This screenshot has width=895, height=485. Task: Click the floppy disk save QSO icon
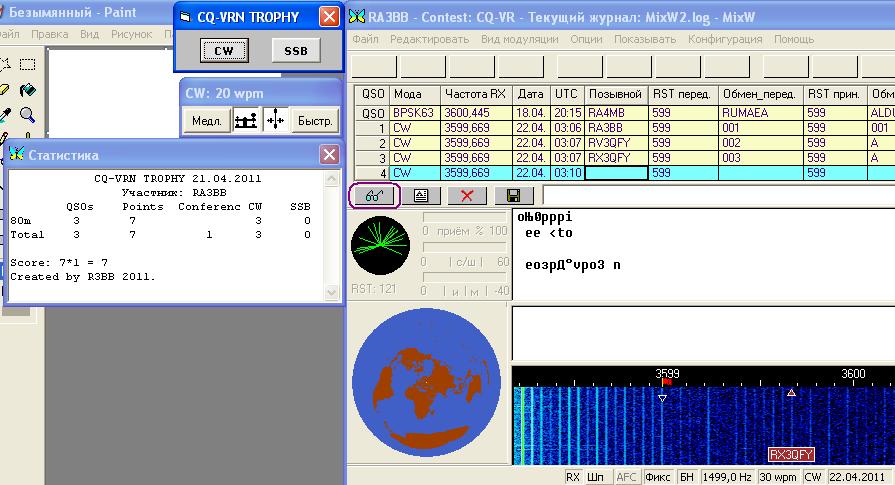[x=513, y=196]
